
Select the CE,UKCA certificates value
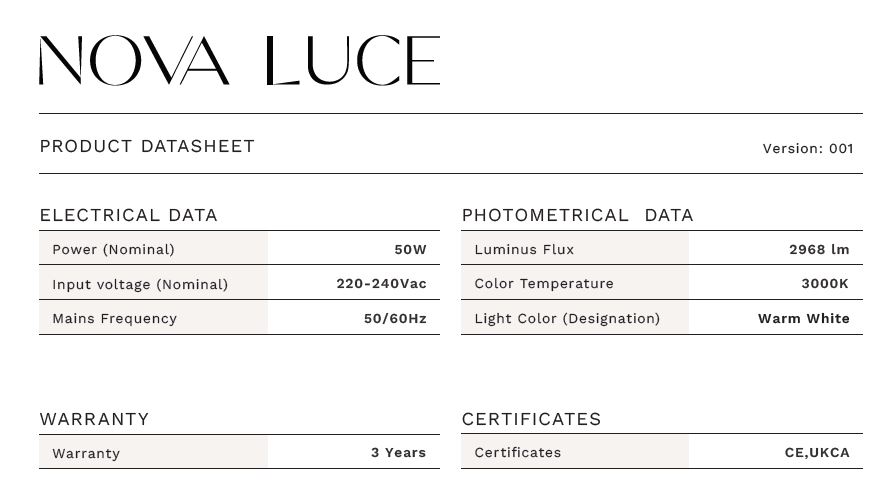[x=817, y=452]
